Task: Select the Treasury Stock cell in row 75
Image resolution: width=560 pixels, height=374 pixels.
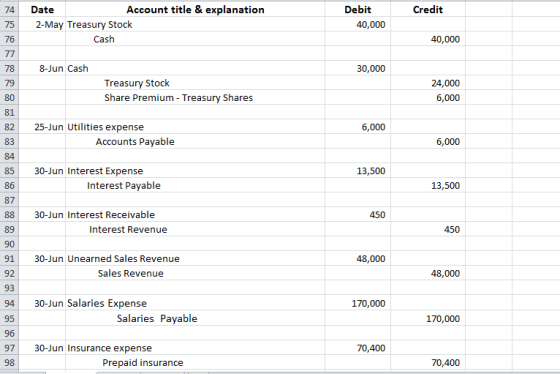Action: coord(195,24)
